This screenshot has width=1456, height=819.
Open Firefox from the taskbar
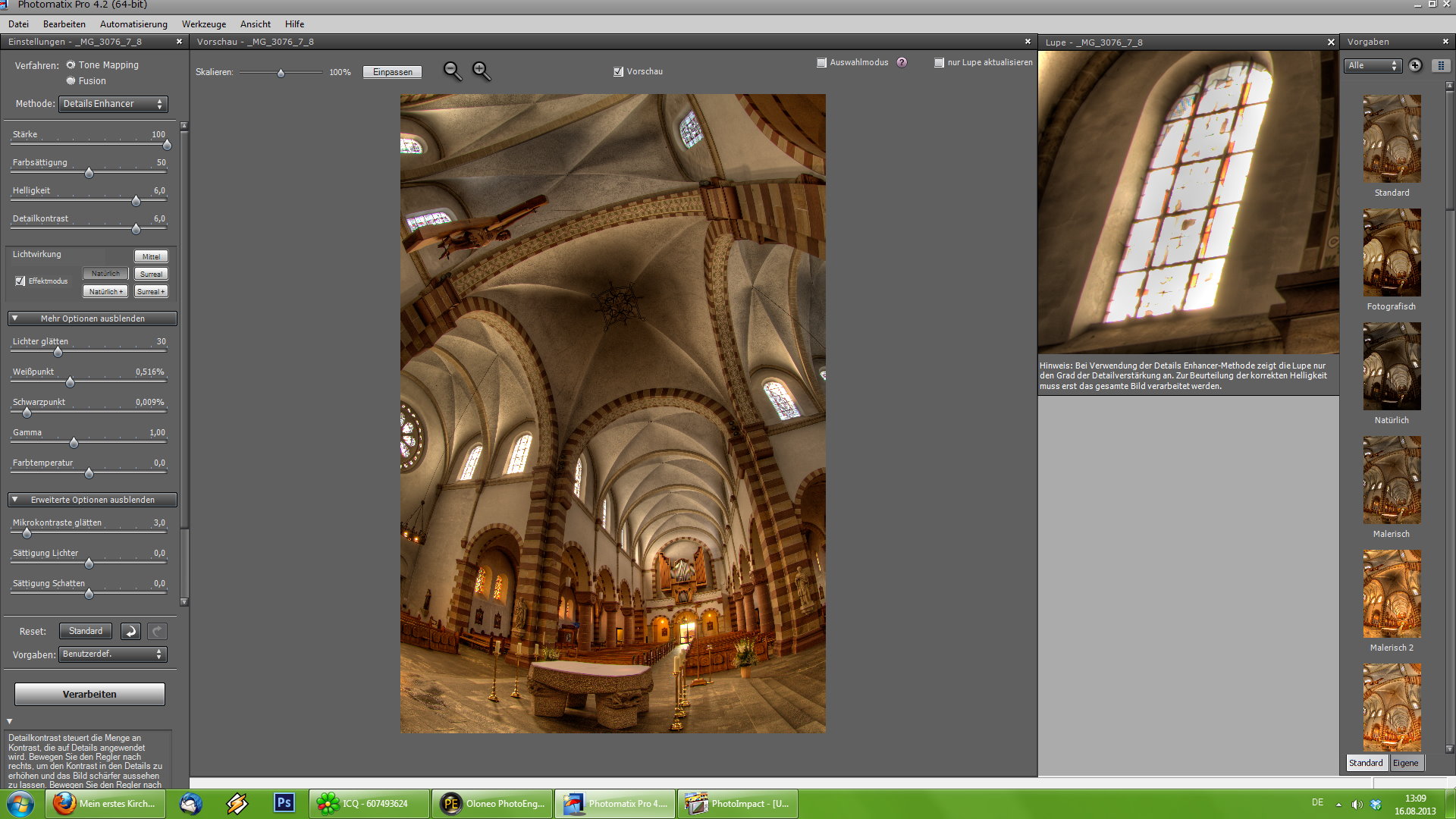pos(105,803)
